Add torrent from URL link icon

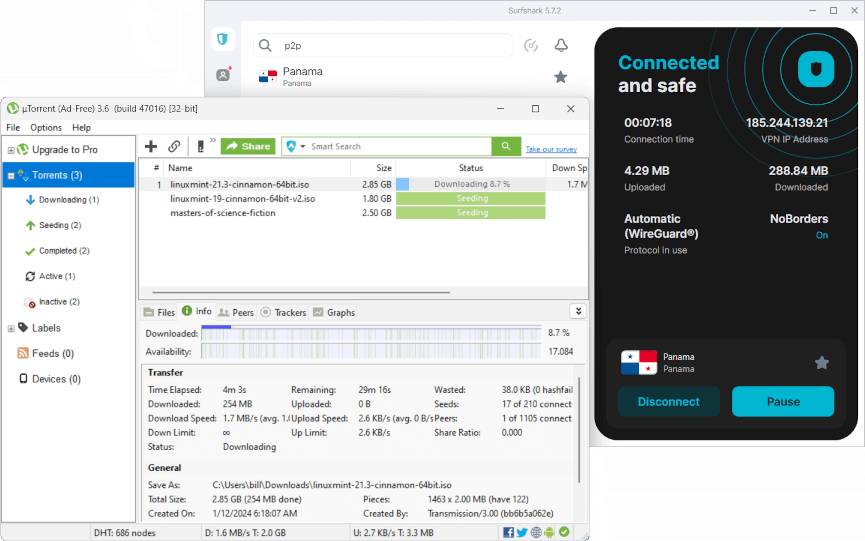click(174, 146)
